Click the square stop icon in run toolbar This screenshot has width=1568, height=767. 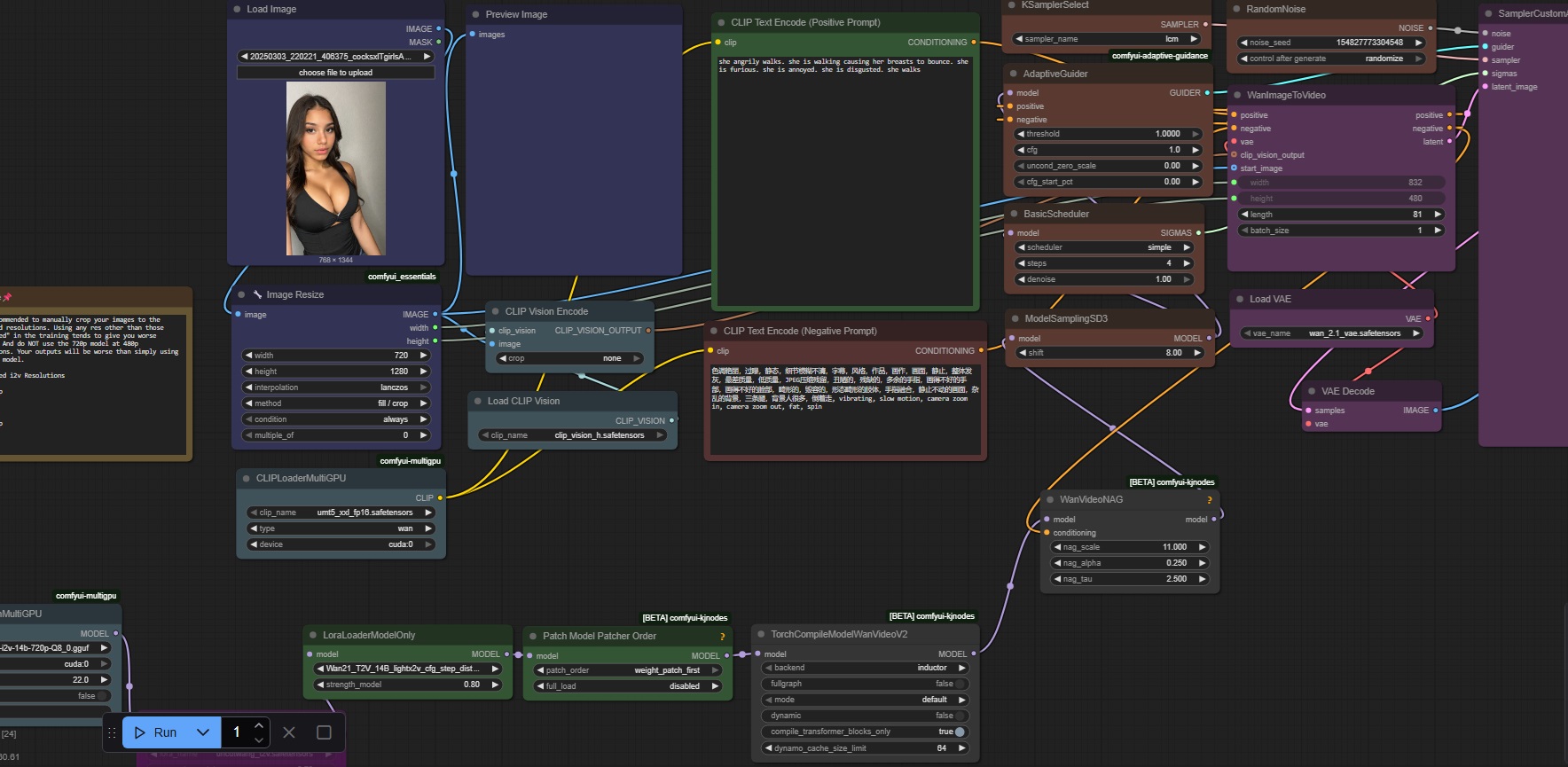click(x=324, y=732)
